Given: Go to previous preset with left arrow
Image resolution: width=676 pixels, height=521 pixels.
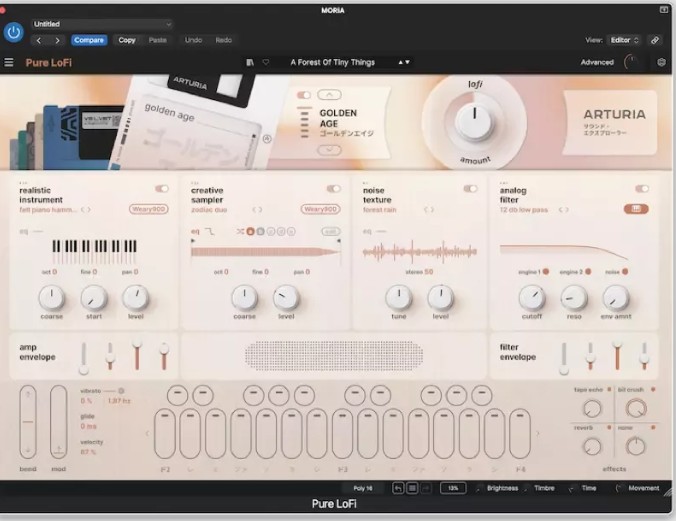Looking at the screenshot, I should coord(39,40).
